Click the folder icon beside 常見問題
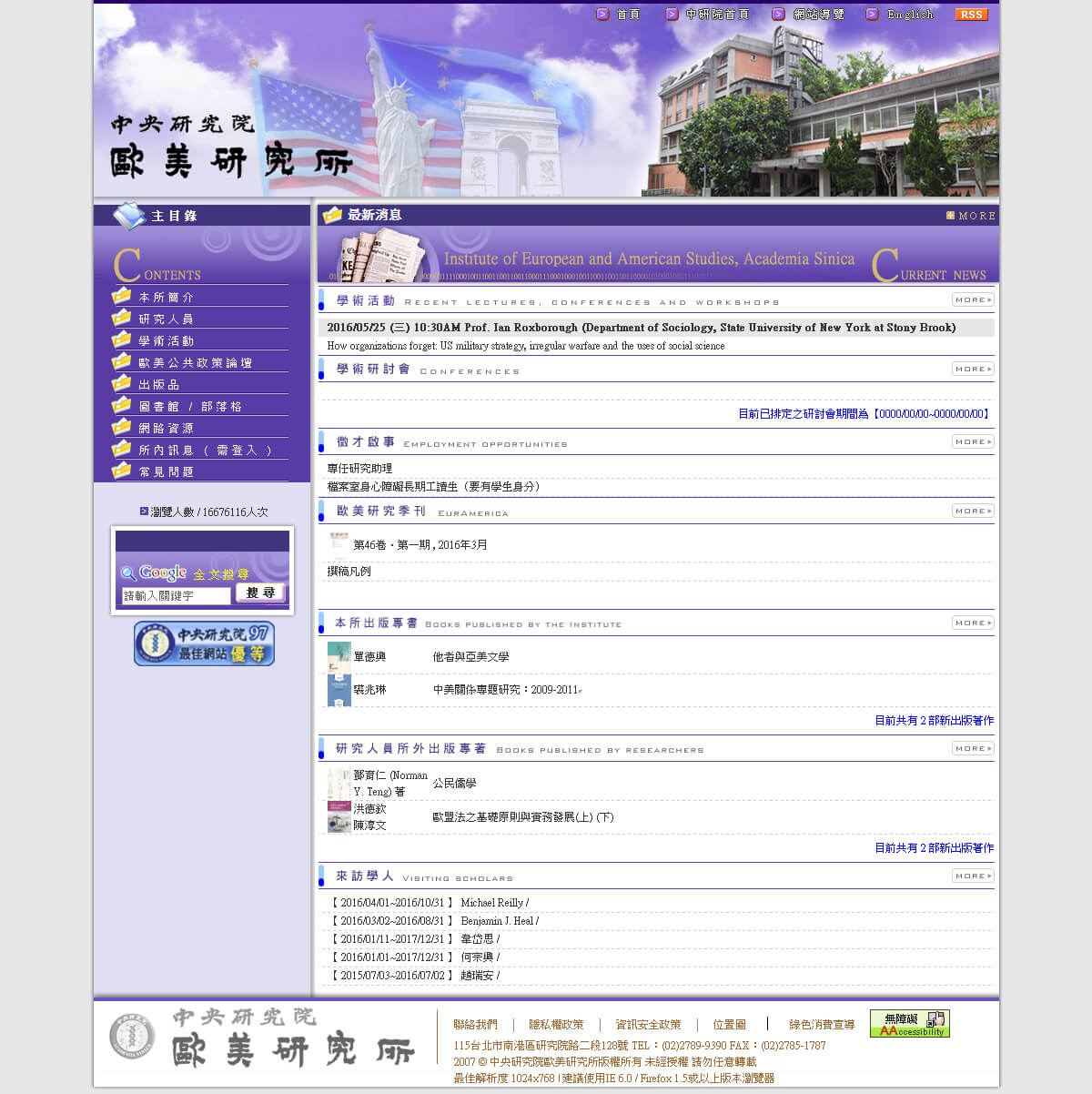 click(121, 471)
